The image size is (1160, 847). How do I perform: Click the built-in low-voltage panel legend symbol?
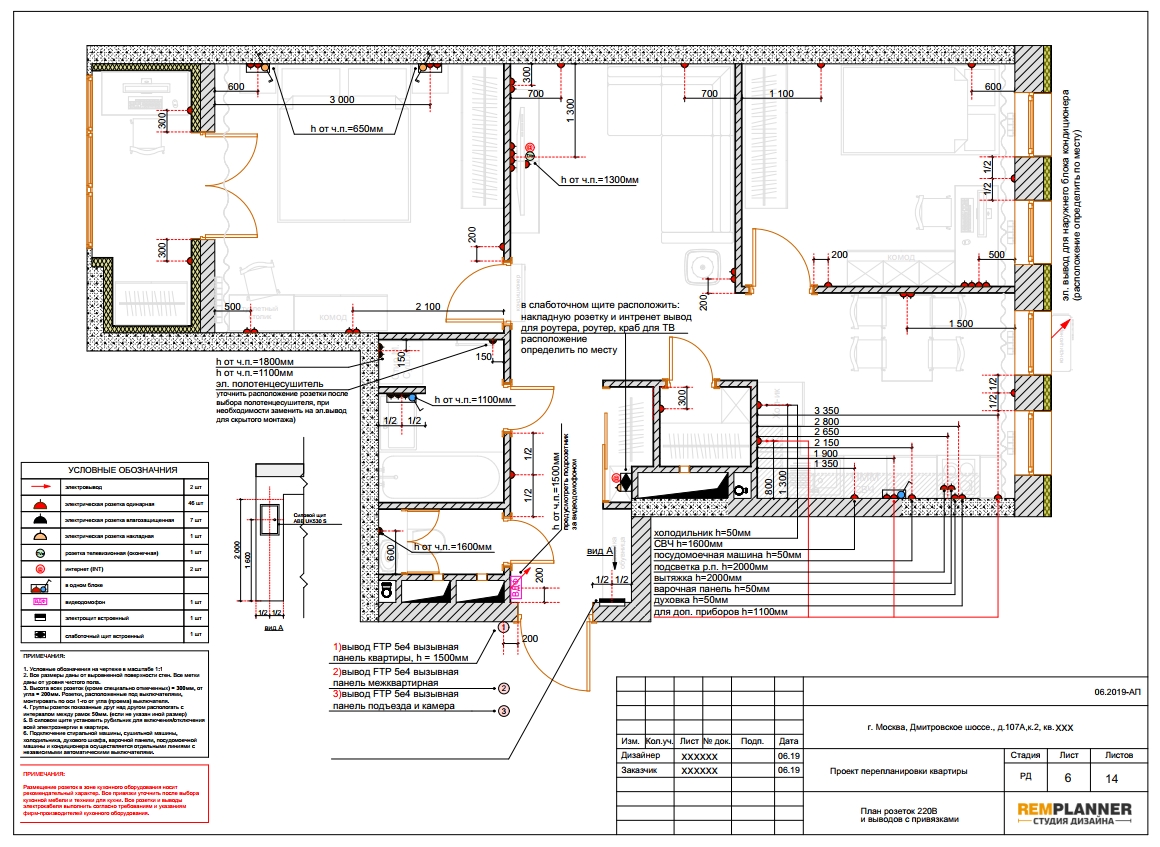pyautogui.click(x=41, y=635)
